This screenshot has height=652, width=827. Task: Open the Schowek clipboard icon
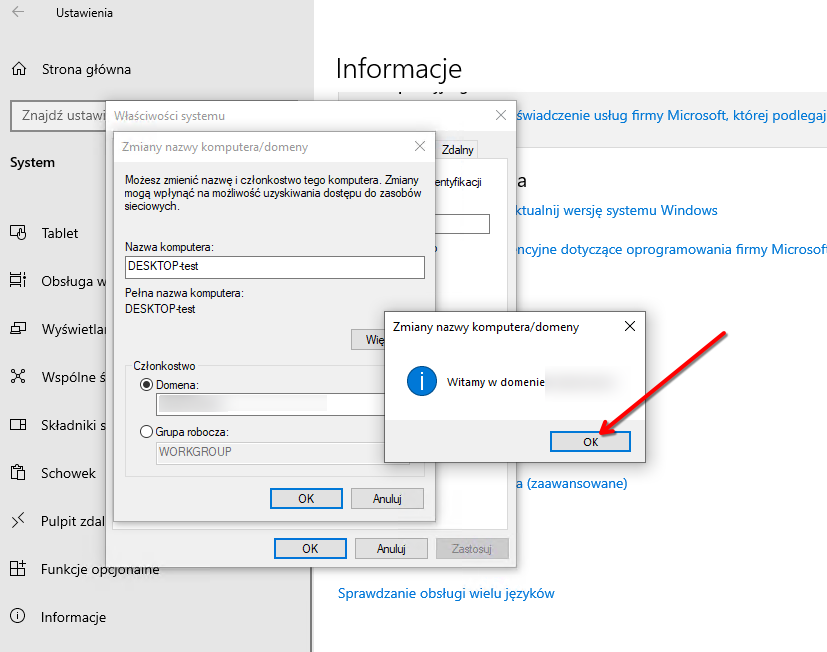point(18,473)
